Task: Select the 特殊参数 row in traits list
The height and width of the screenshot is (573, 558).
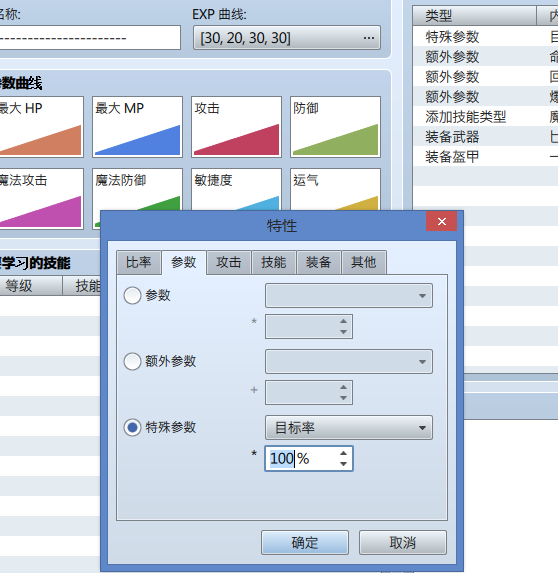Action: (x=485, y=37)
